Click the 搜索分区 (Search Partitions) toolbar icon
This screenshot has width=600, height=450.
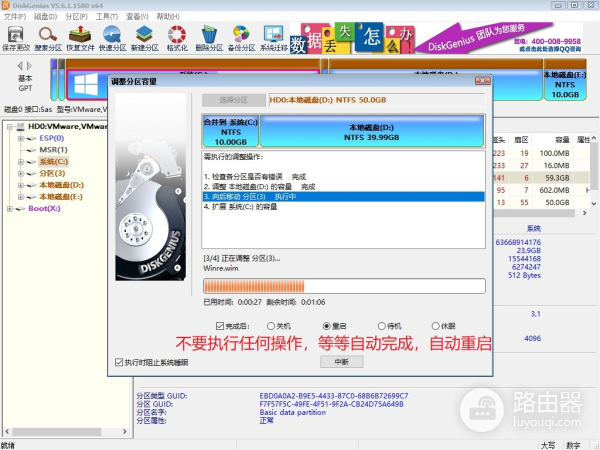48,38
